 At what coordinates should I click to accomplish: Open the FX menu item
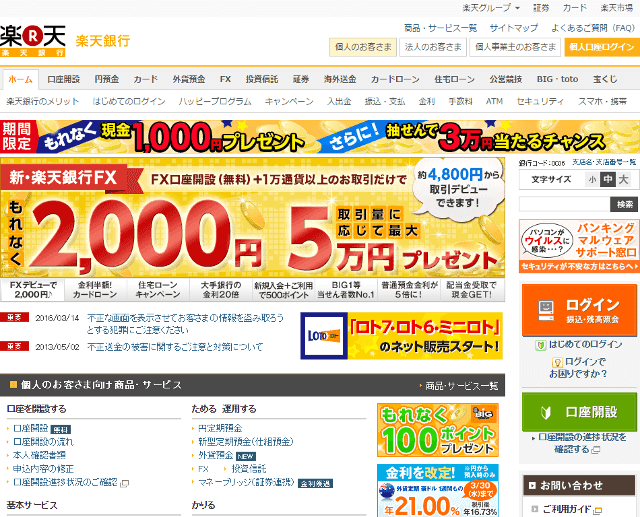click(225, 79)
